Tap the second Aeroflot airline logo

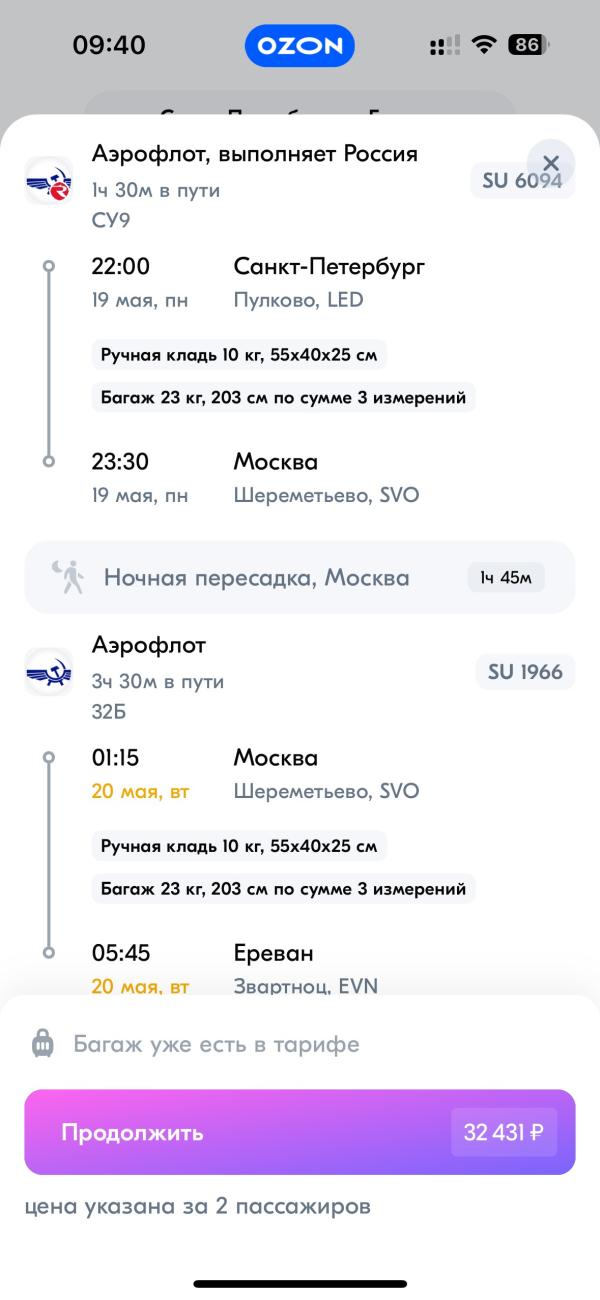[48, 672]
